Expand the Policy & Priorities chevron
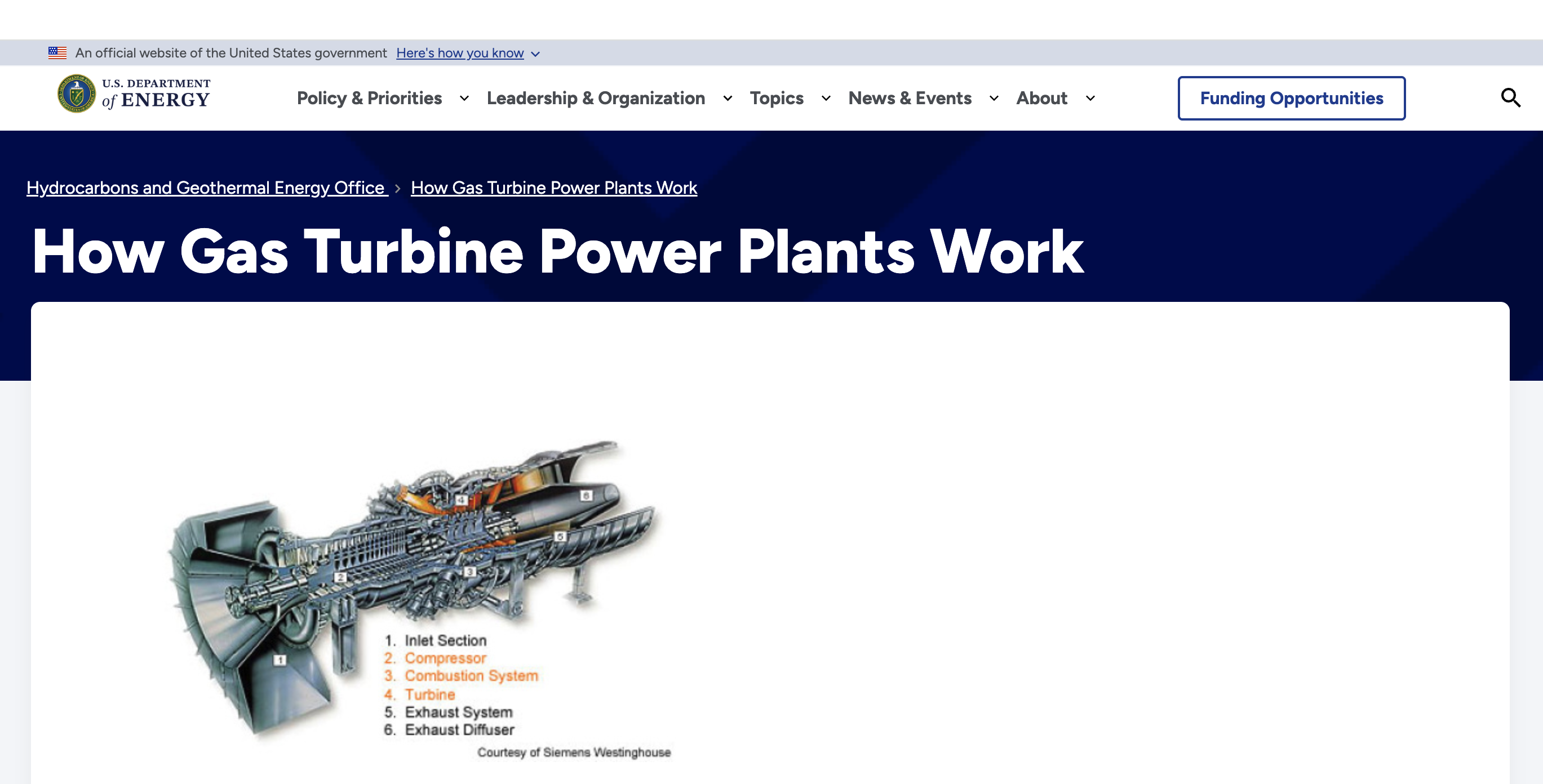Image resolution: width=1543 pixels, height=784 pixels. point(464,98)
